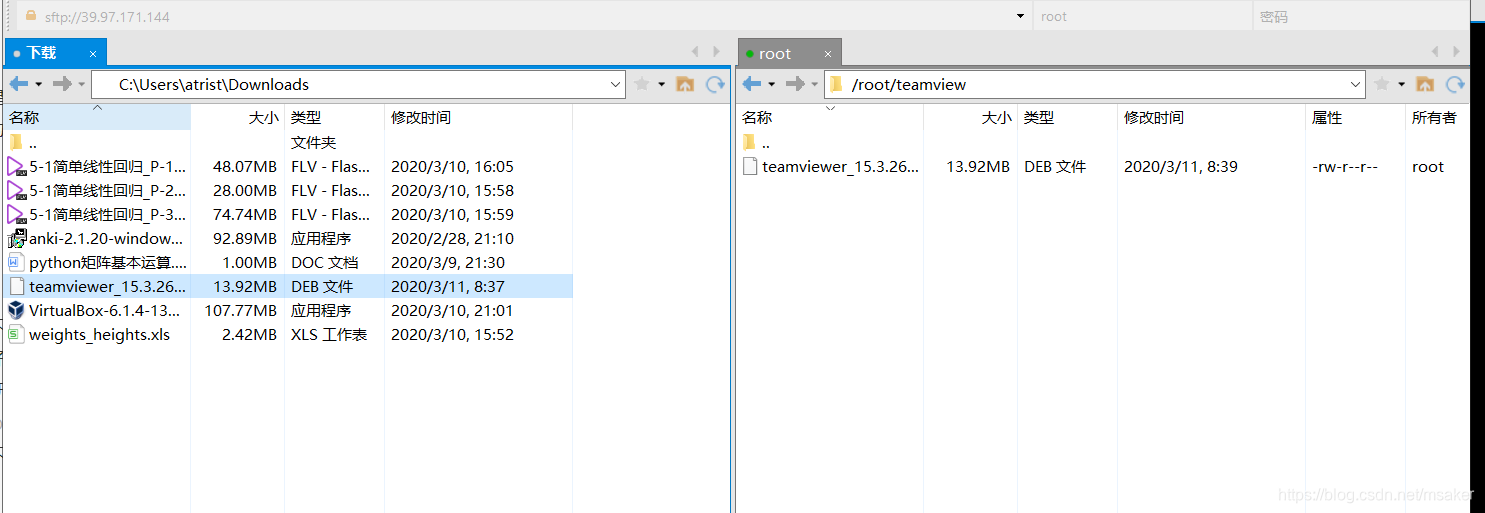1485x513 pixels.
Task: Refresh the local Downloads pane
Action: pyautogui.click(x=715, y=84)
